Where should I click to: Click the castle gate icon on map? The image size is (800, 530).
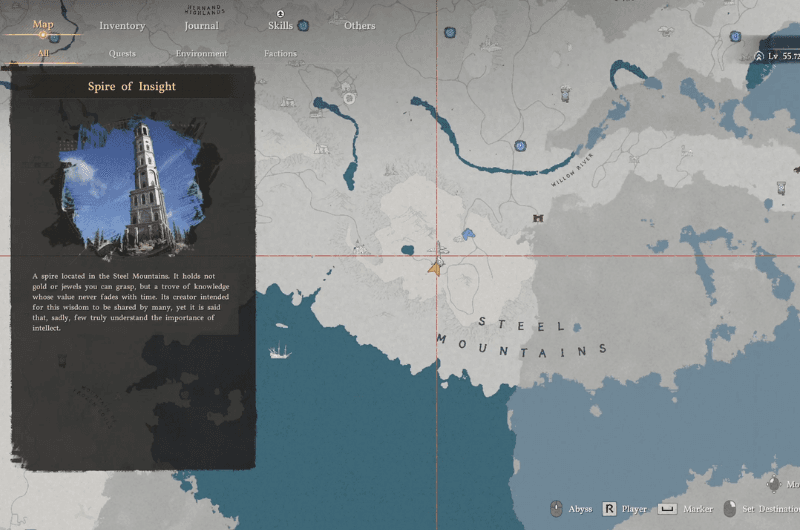[x=537, y=217]
